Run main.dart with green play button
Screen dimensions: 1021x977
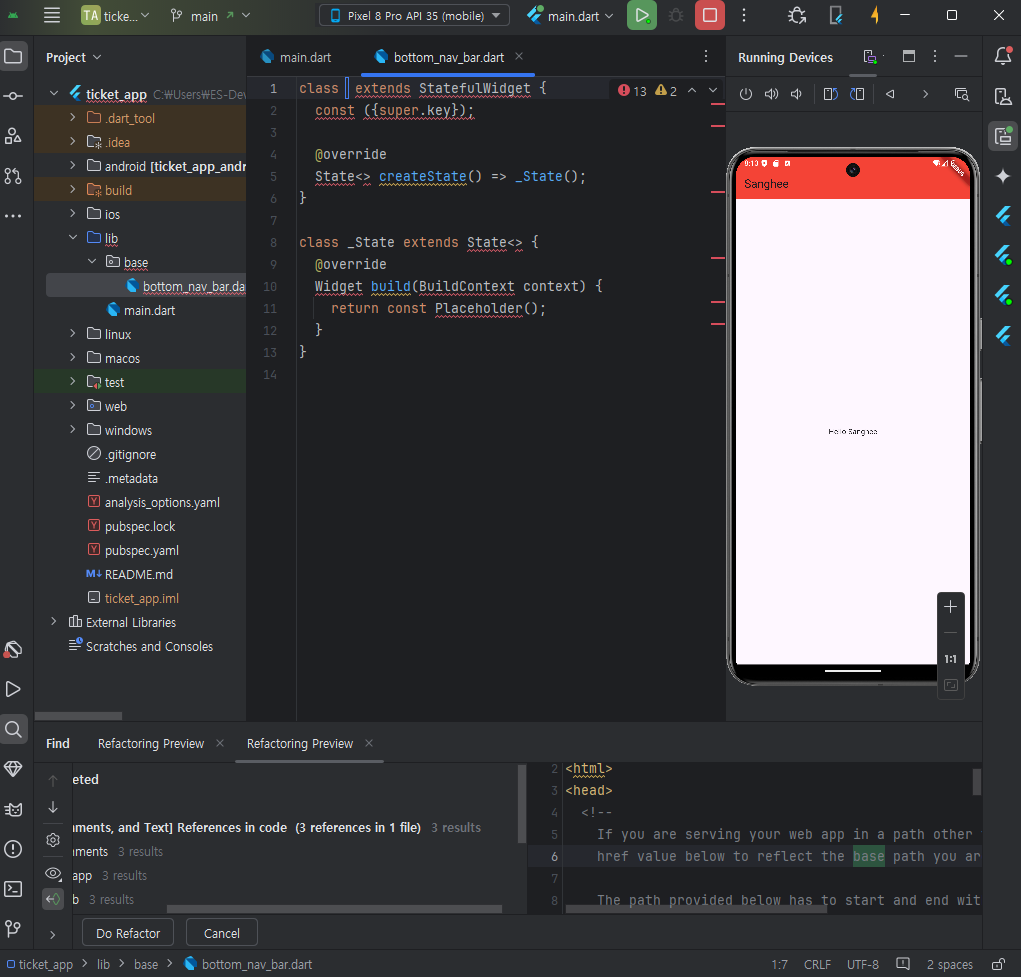(x=641, y=15)
